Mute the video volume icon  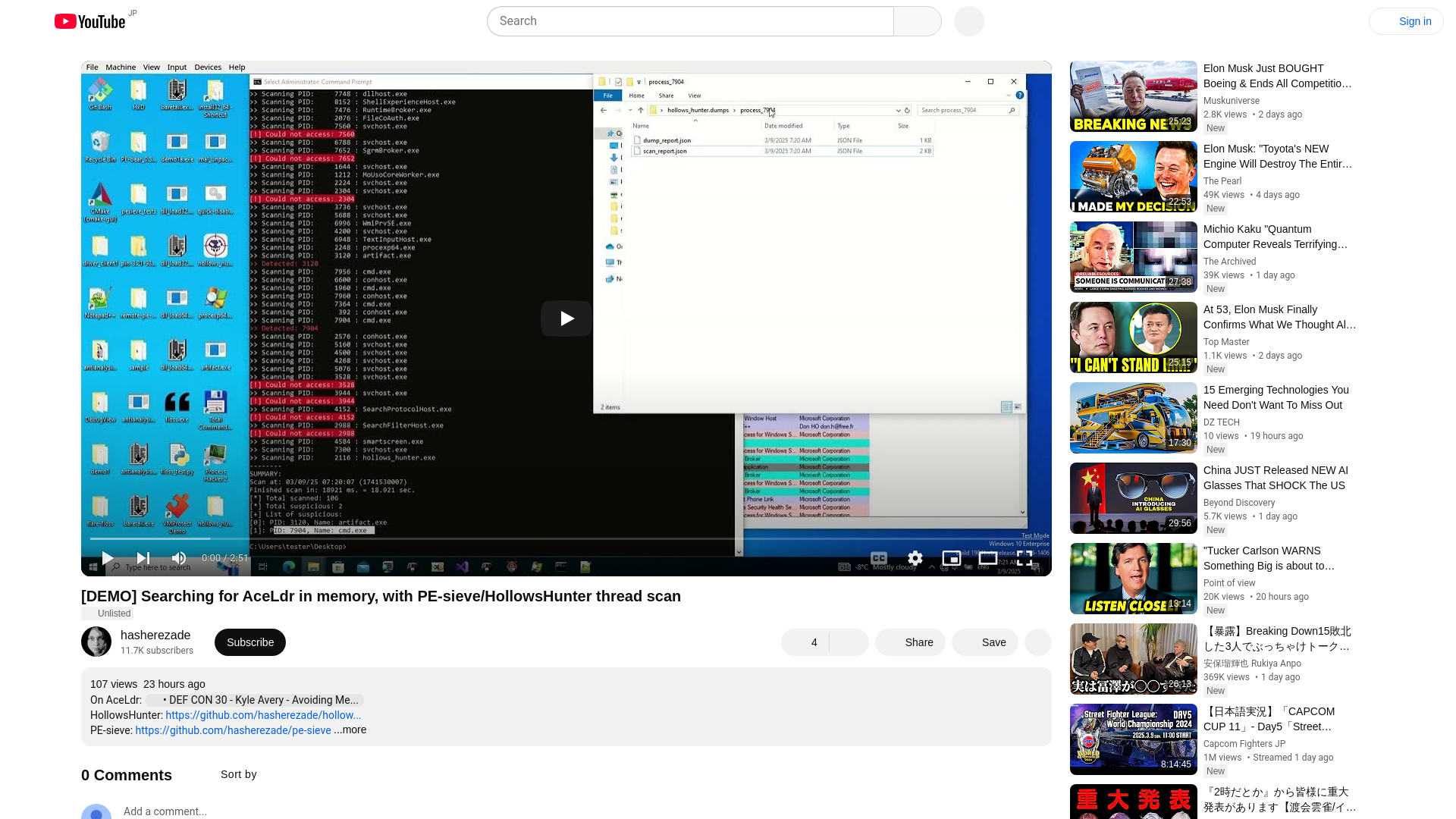pyautogui.click(x=179, y=558)
